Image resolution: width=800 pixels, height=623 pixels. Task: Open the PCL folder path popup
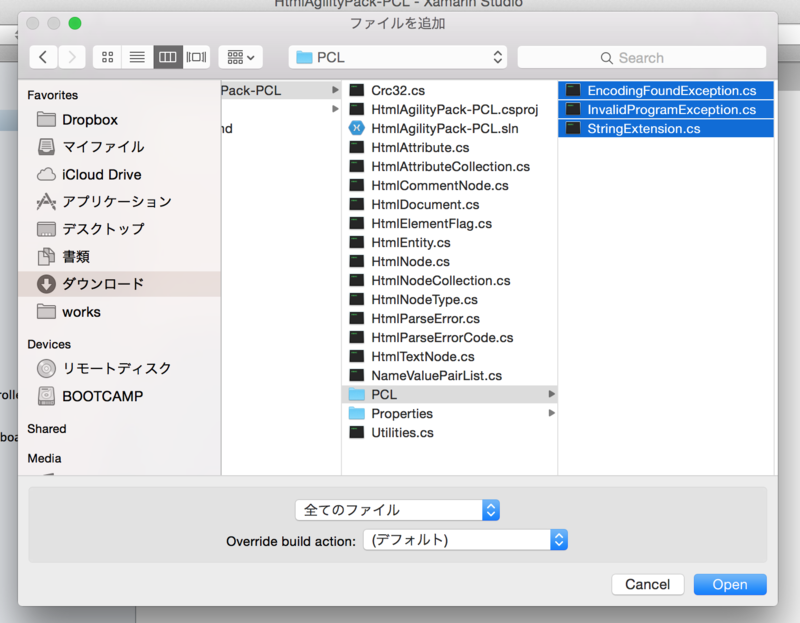tap(397, 57)
